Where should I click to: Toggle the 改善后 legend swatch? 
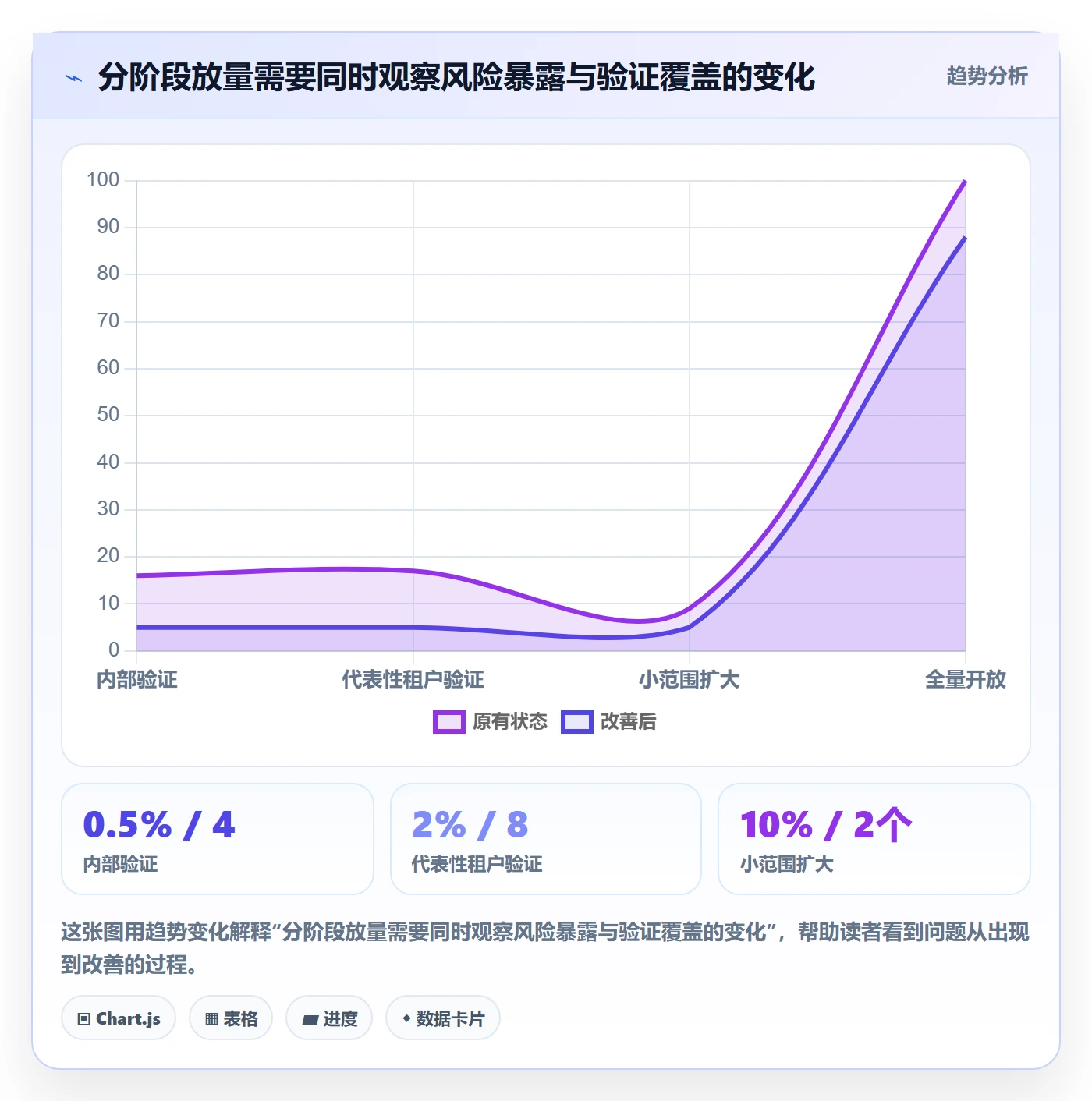coord(577,722)
